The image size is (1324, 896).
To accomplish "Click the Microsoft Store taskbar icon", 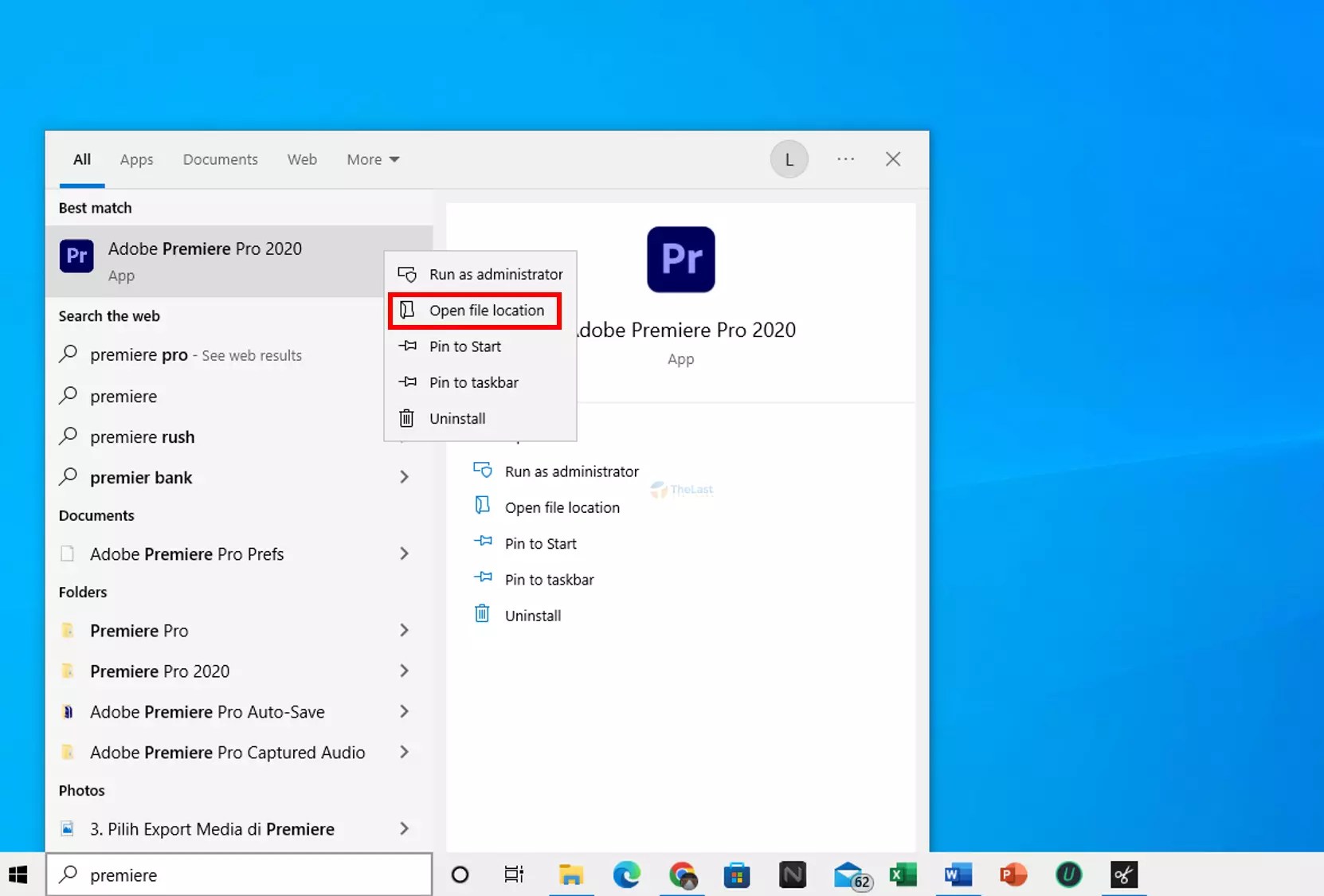I will tap(737, 874).
